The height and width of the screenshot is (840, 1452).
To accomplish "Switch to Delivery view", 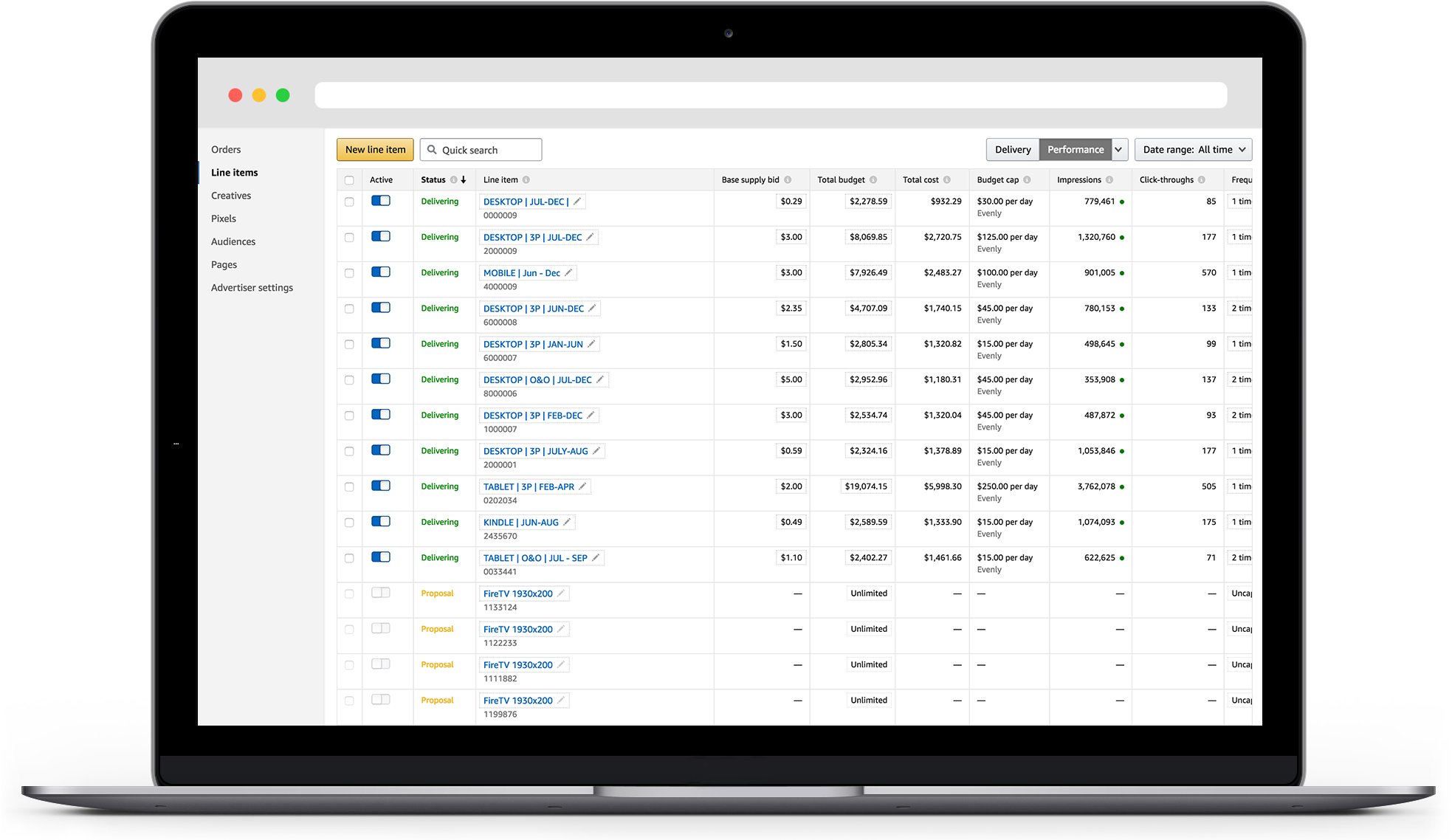I will 1012,150.
